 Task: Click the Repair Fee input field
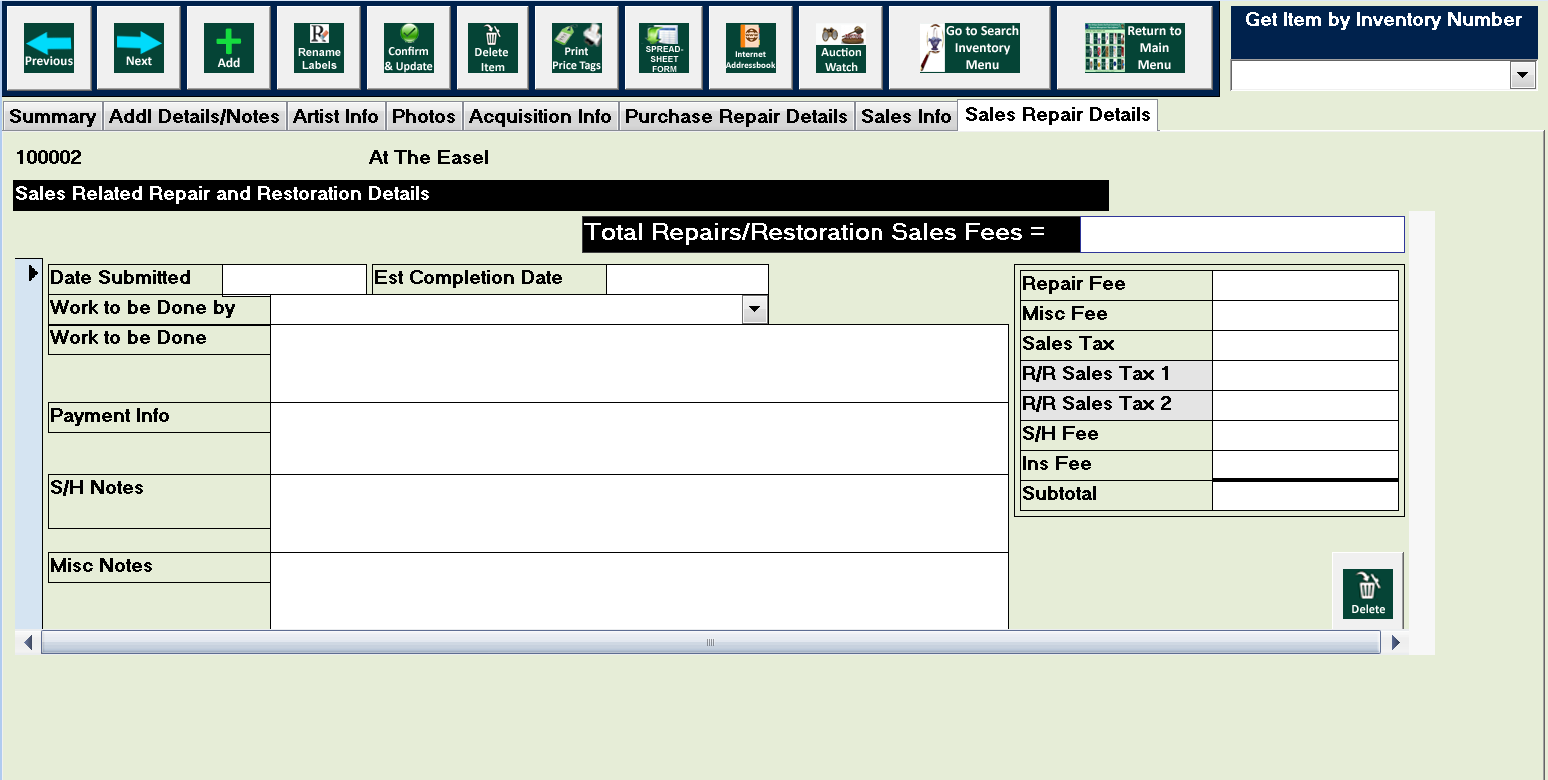click(x=1304, y=285)
